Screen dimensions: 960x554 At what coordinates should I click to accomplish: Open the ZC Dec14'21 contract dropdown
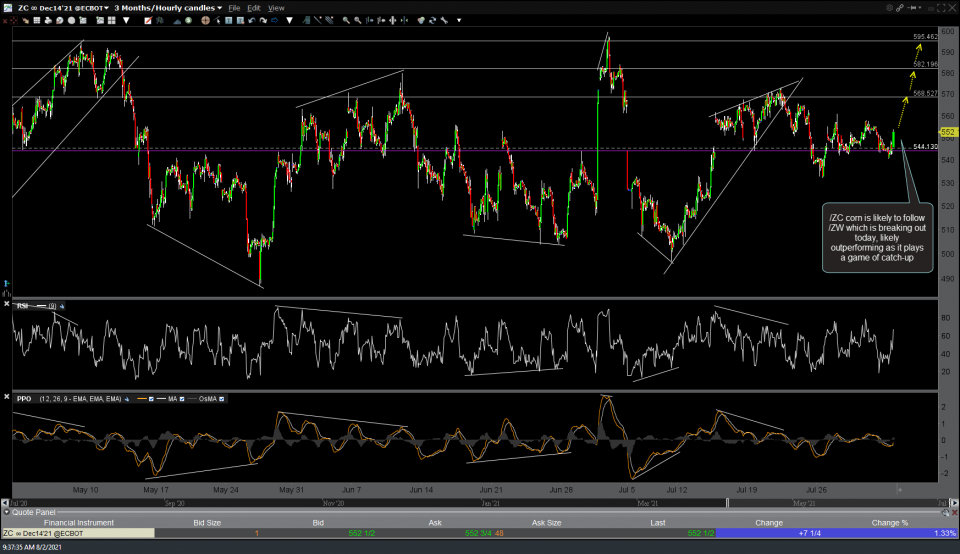(106, 8)
